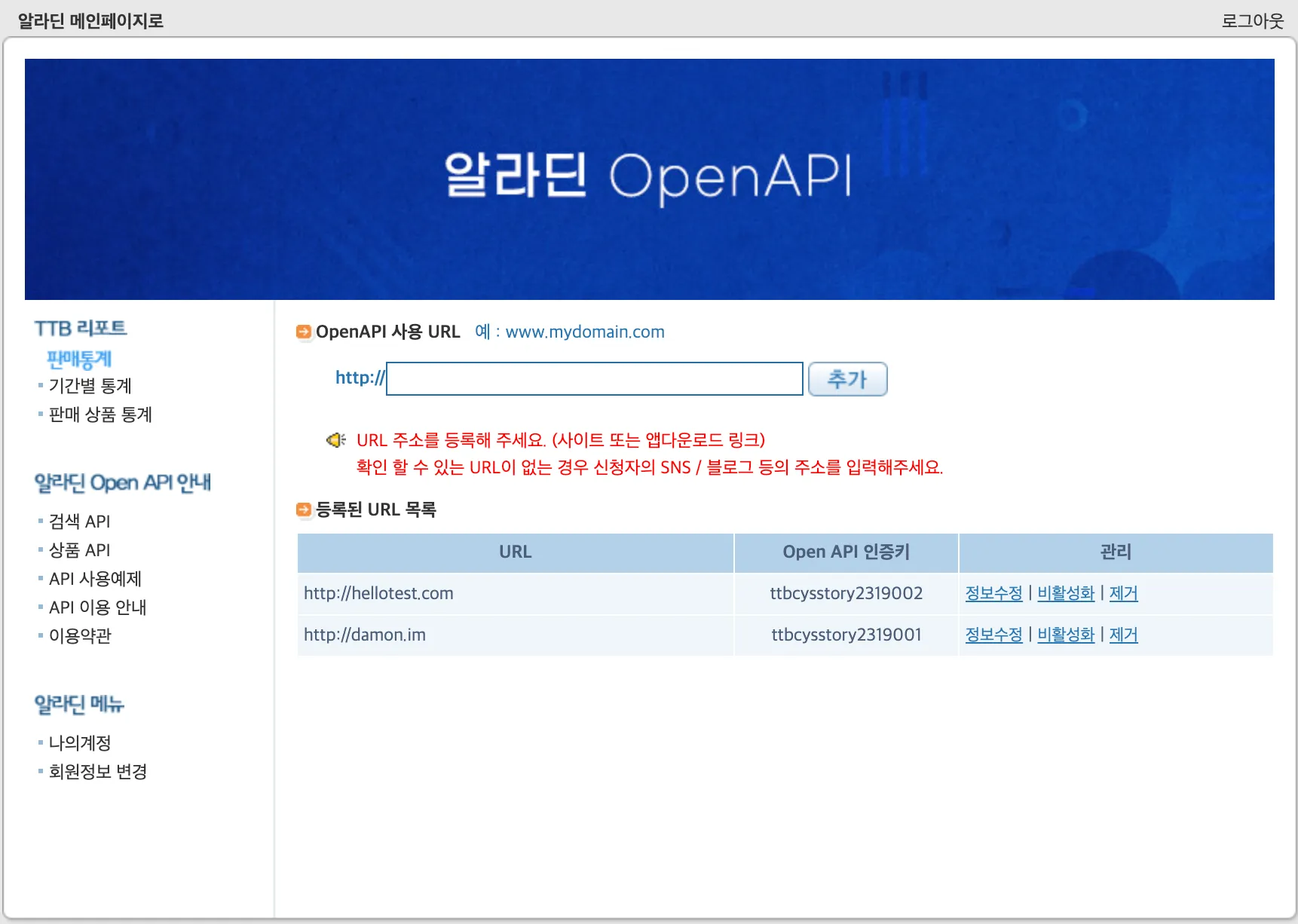Click inside the http:// URL input field
This screenshot has width=1298, height=924.
[594, 378]
